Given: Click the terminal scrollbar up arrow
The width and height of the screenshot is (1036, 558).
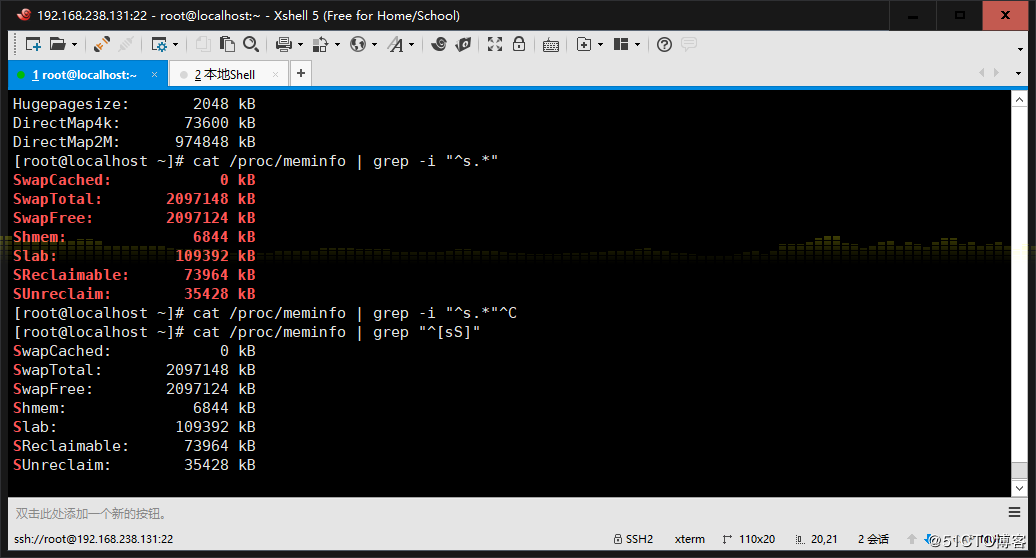Looking at the screenshot, I should click(1018, 99).
